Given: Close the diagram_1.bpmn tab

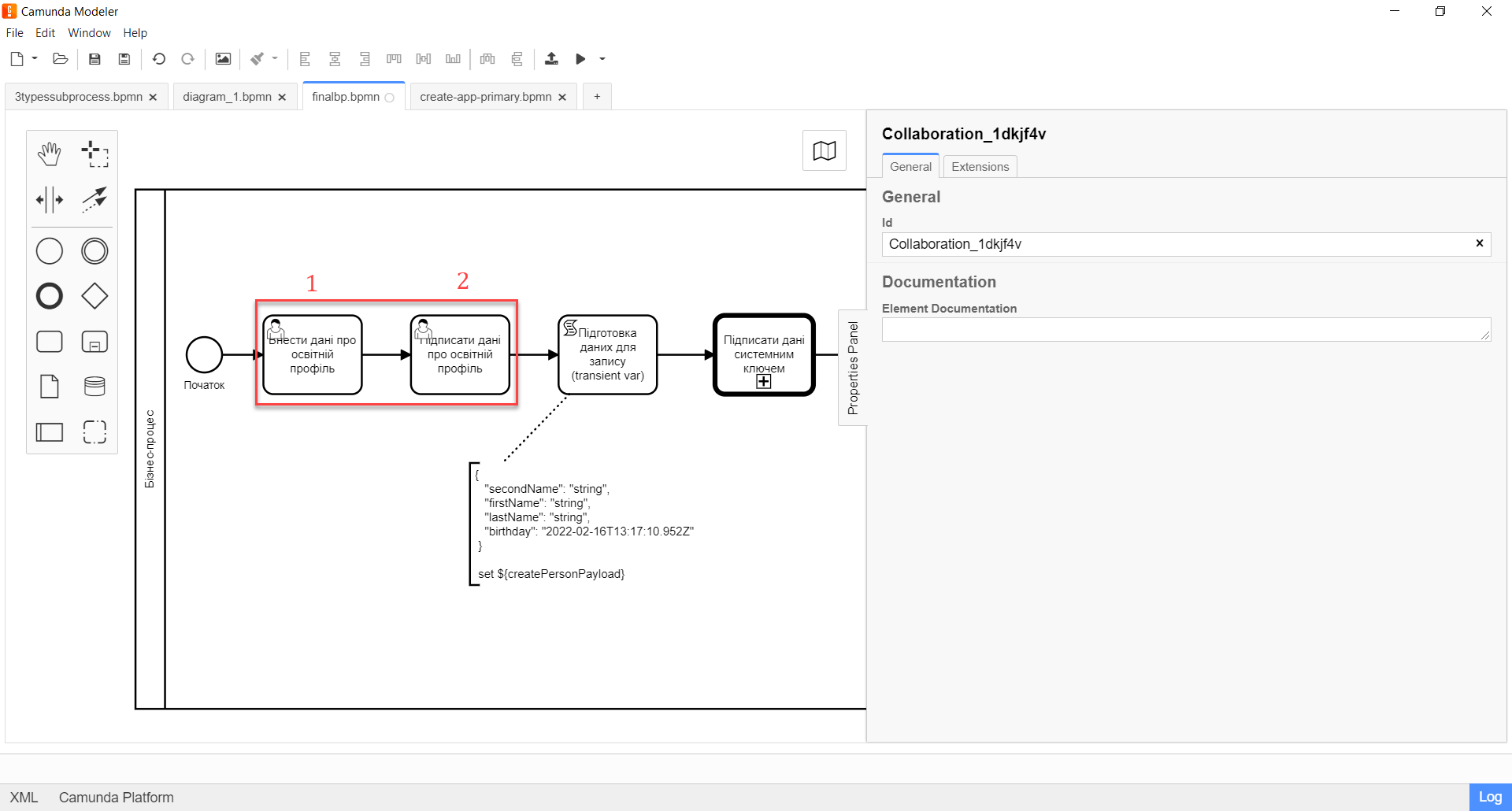Looking at the screenshot, I should pos(282,98).
